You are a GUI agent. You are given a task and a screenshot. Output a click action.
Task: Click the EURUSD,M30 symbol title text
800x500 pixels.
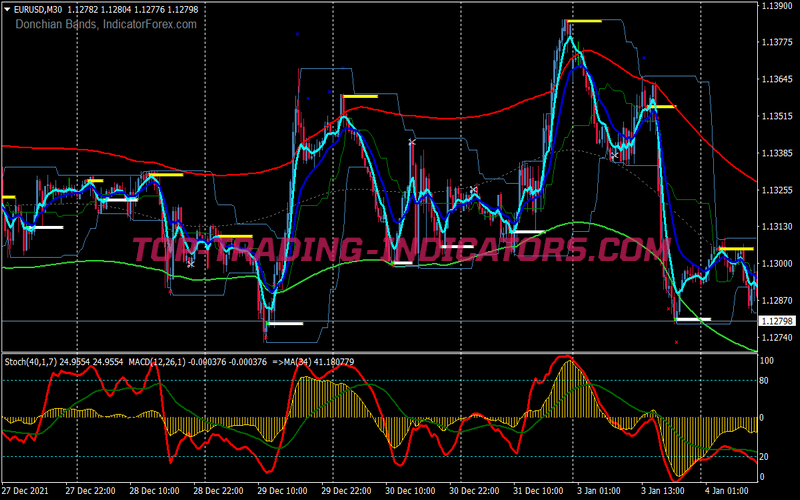tap(38, 9)
